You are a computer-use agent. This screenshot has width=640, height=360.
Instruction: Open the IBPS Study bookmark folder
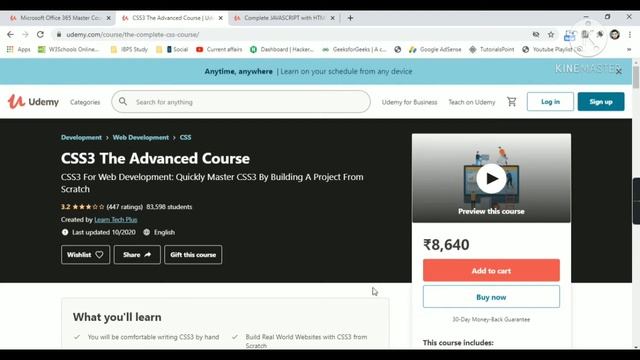(129, 49)
